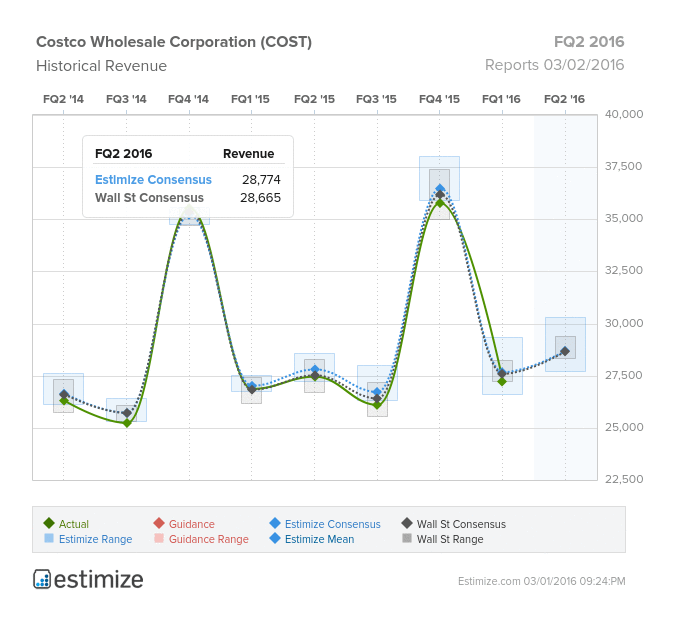Click the Wall St Consensus gray diamond icon

pos(407,524)
